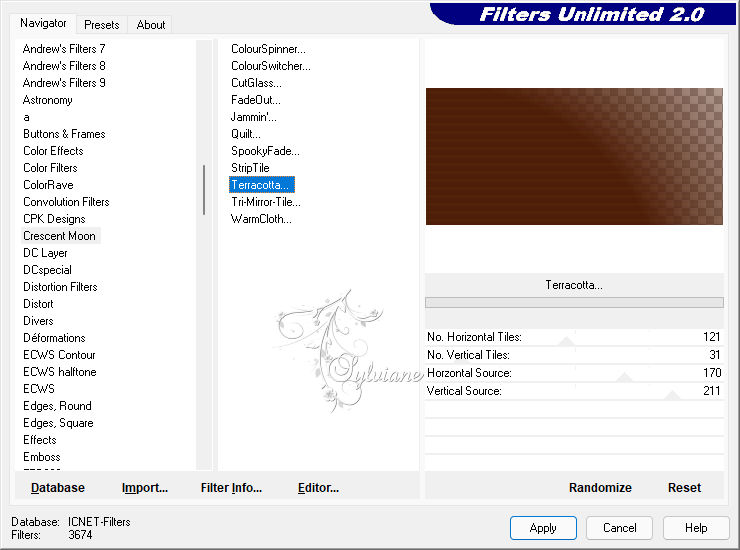Open Filter Info...
The image size is (740, 550).
(231, 488)
